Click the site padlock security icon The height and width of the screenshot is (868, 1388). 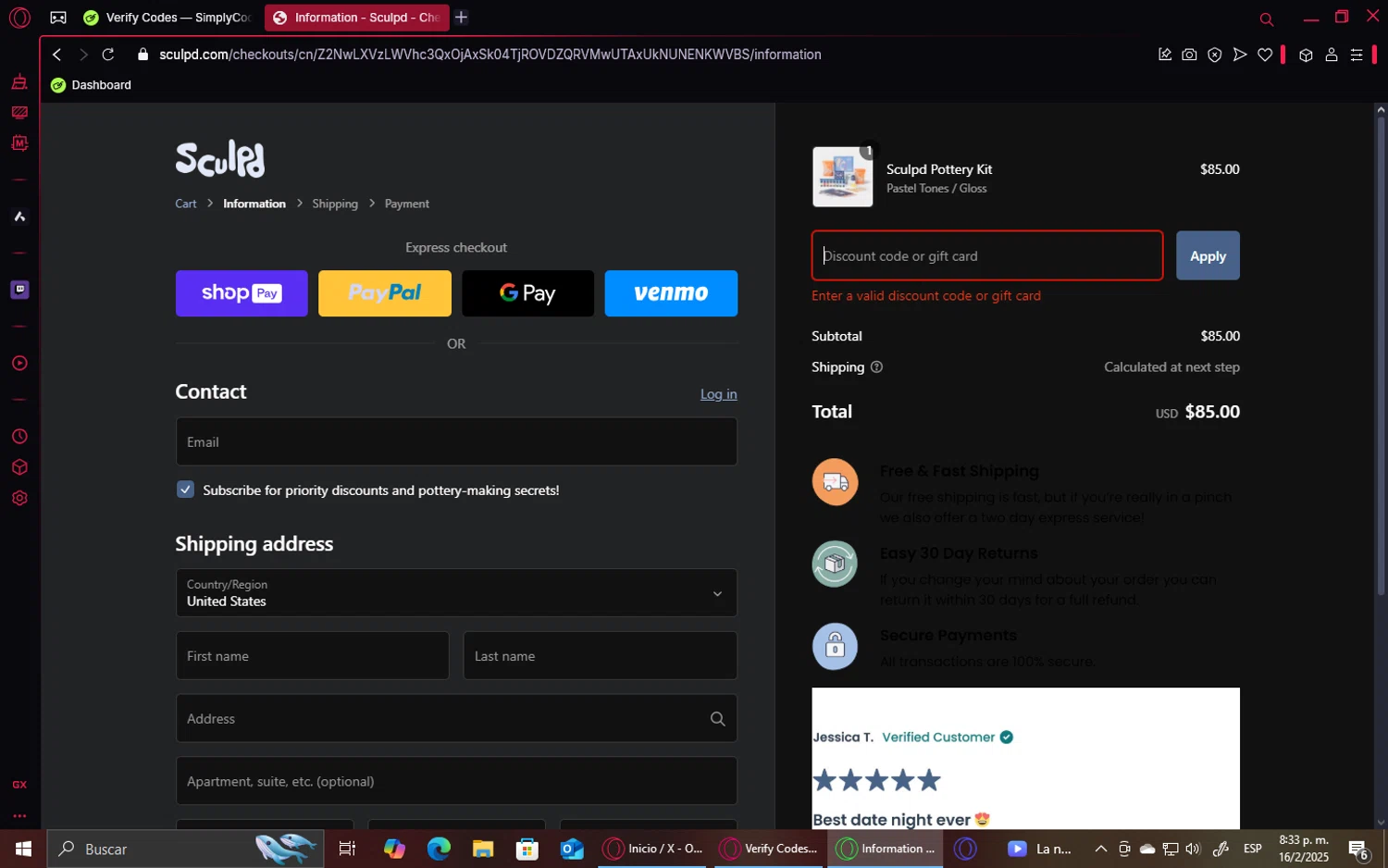[143, 55]
